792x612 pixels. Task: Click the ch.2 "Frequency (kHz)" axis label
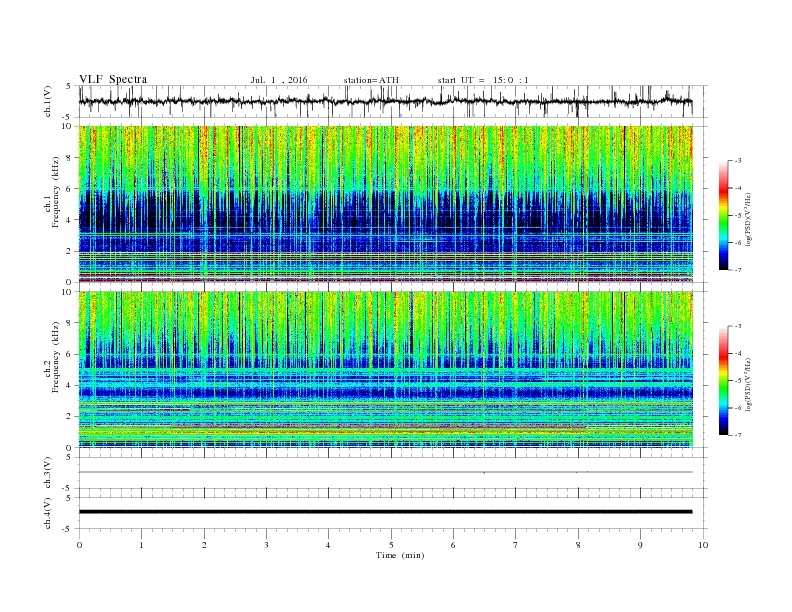pos(56,357)
